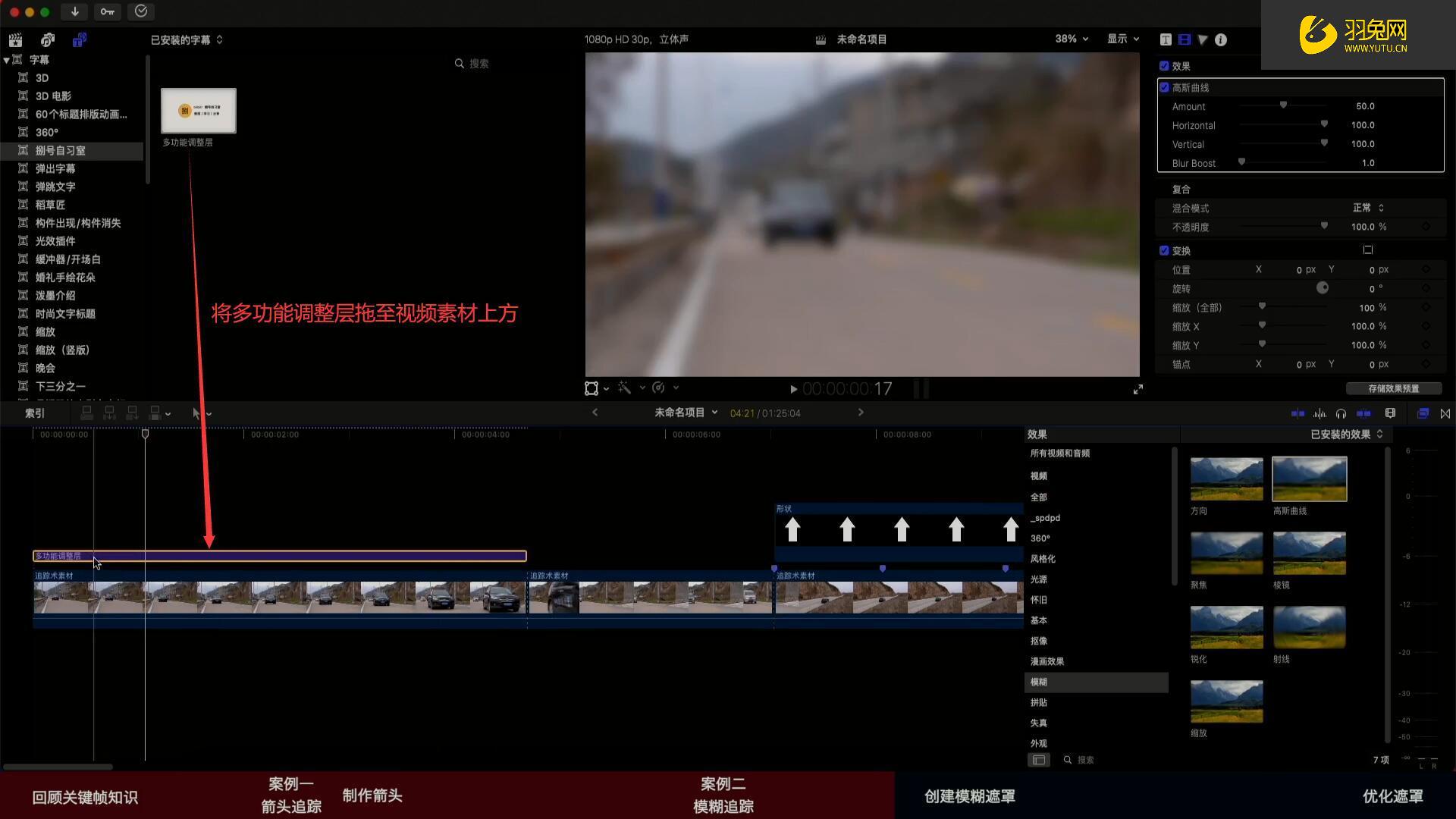Viewport: 1456px width, 819px height.
Task: Open the 38% zoom dropdown
Action: 1072,39
